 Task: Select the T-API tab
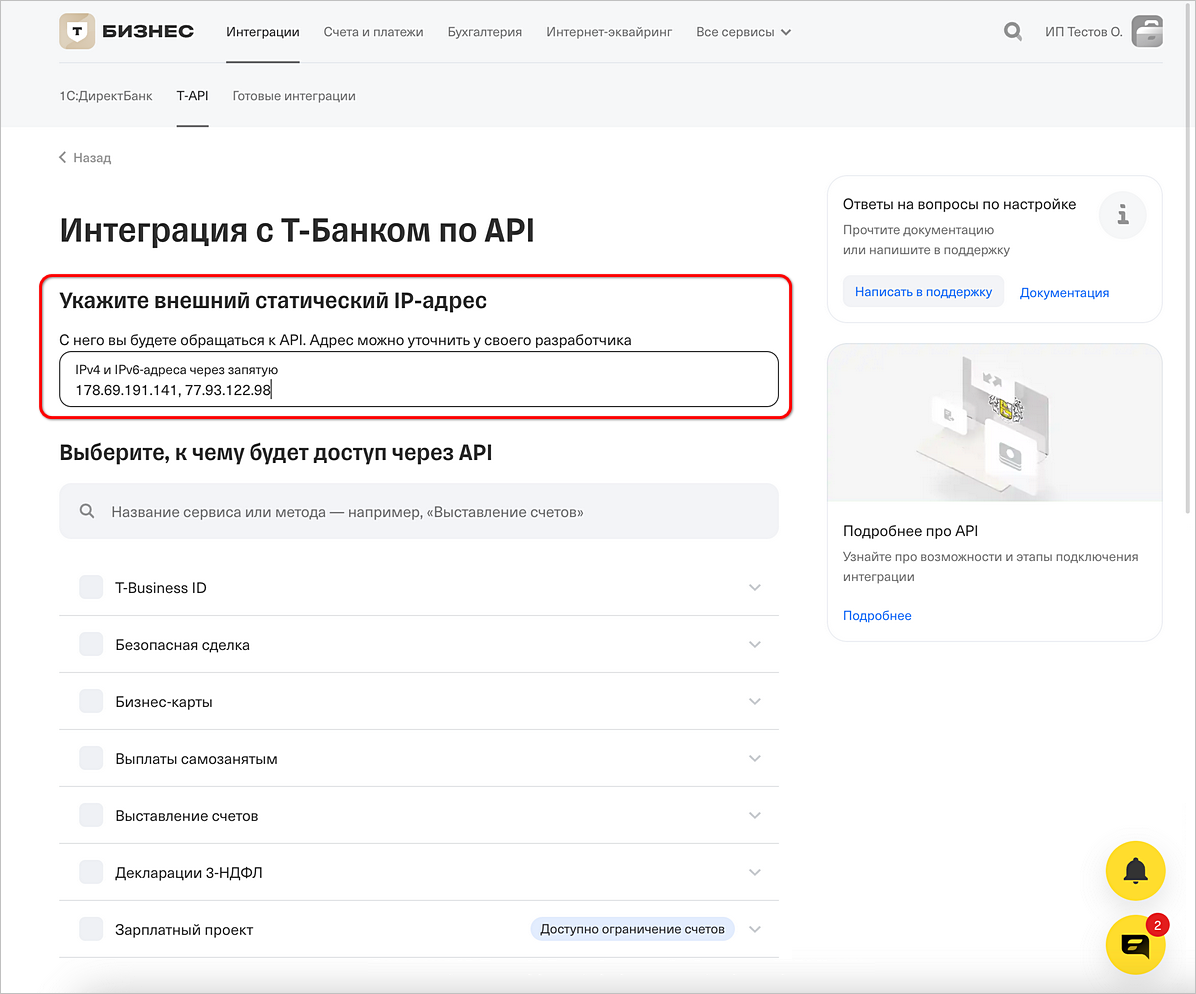coord(192,96)
